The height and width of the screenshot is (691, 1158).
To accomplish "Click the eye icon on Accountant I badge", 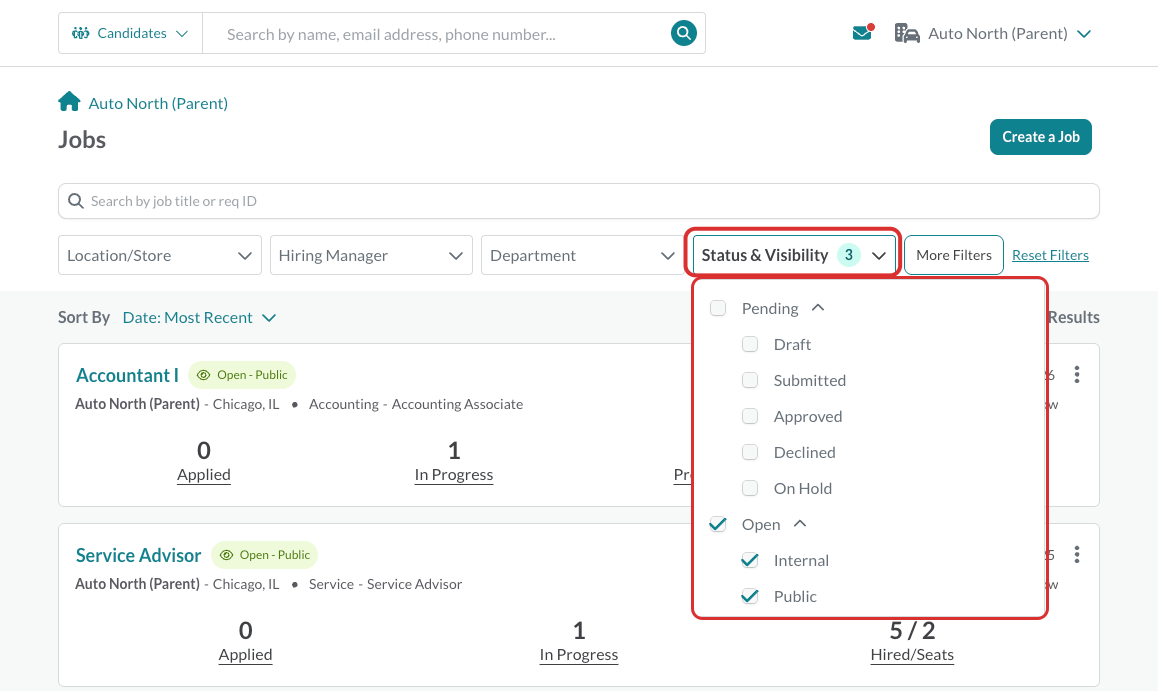I will point(204,375).
